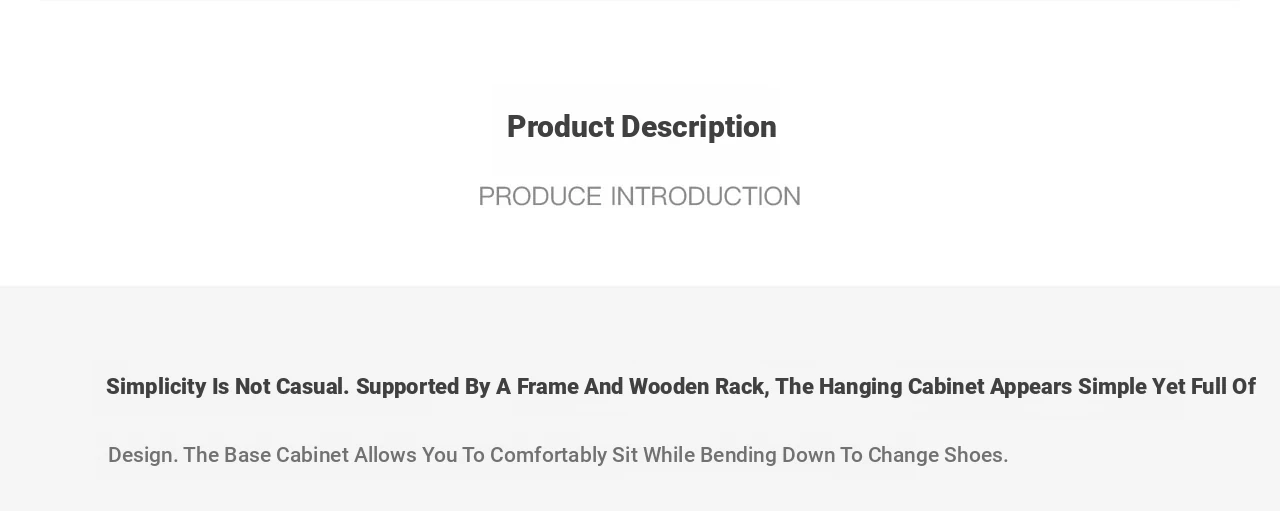
Task: Click 'Supported By A' in the first line
Action: coord(433,387)
